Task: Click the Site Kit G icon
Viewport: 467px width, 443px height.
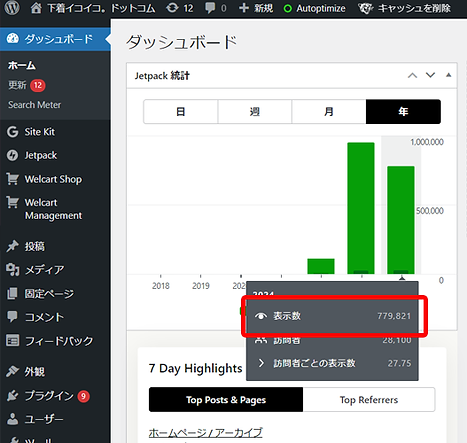Action: click(13, 132)
